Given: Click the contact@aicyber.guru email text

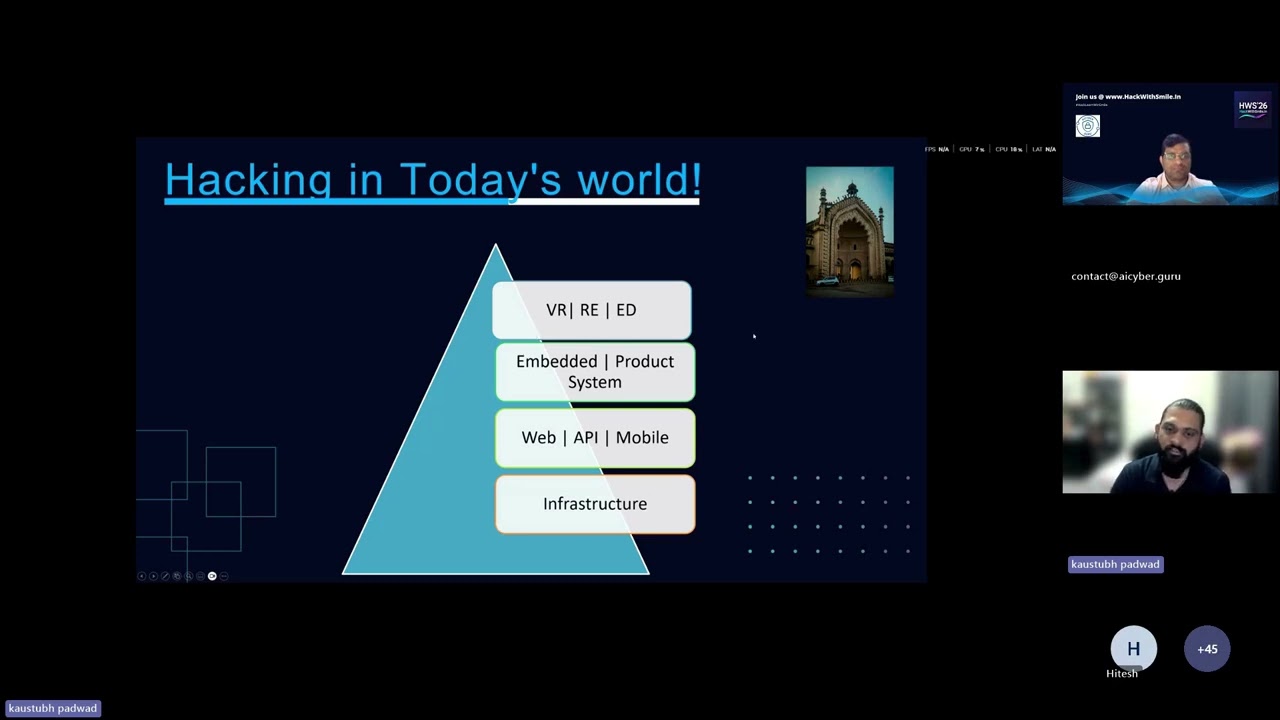Looking at the screenshot, I should coord(1126,276).
